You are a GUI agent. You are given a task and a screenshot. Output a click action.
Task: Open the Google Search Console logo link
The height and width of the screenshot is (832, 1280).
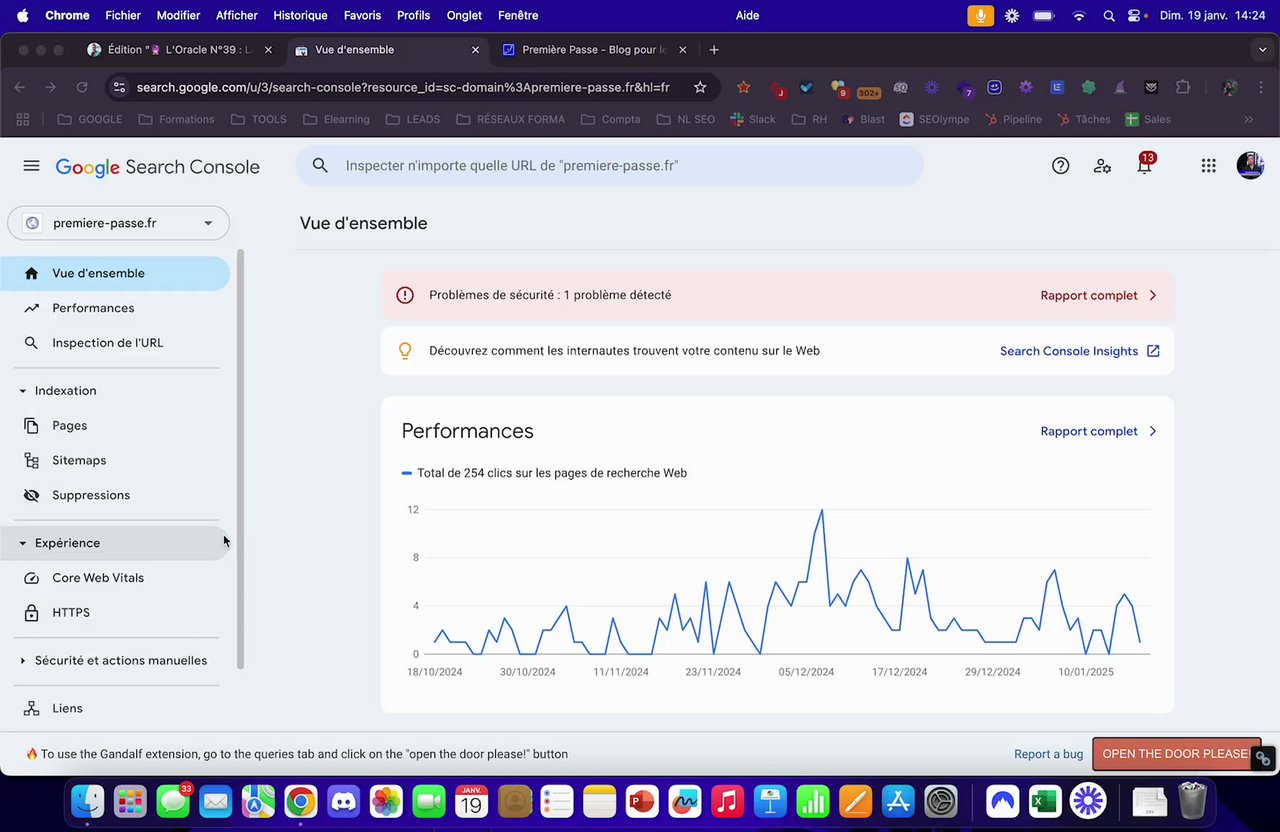click(x=158, y=167)
